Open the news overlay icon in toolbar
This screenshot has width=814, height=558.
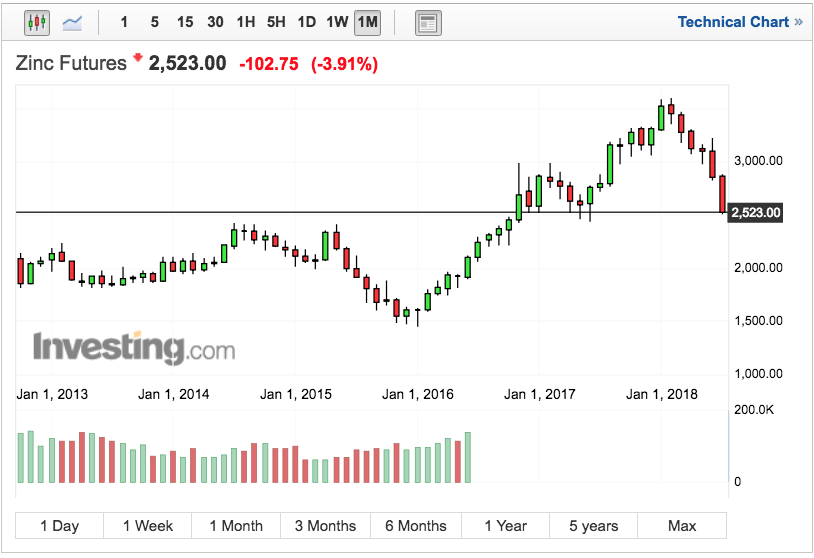(x=428, y=23)
